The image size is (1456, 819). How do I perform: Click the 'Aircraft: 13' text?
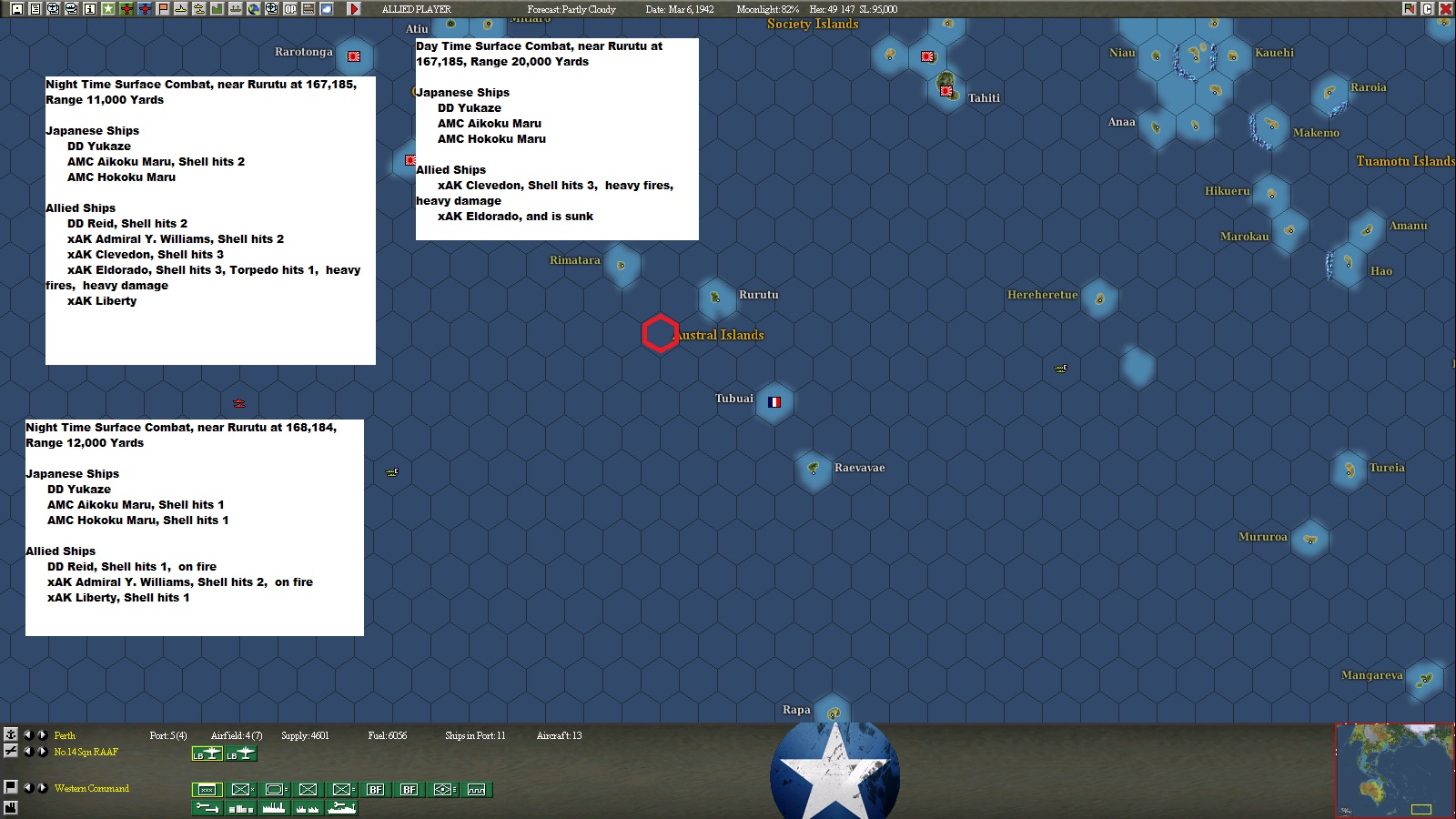(x=559, y=735)
